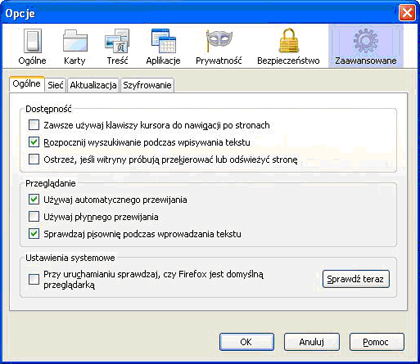Click the Sprawdź teraz button

pyautogui.click(x=356, y=279)
